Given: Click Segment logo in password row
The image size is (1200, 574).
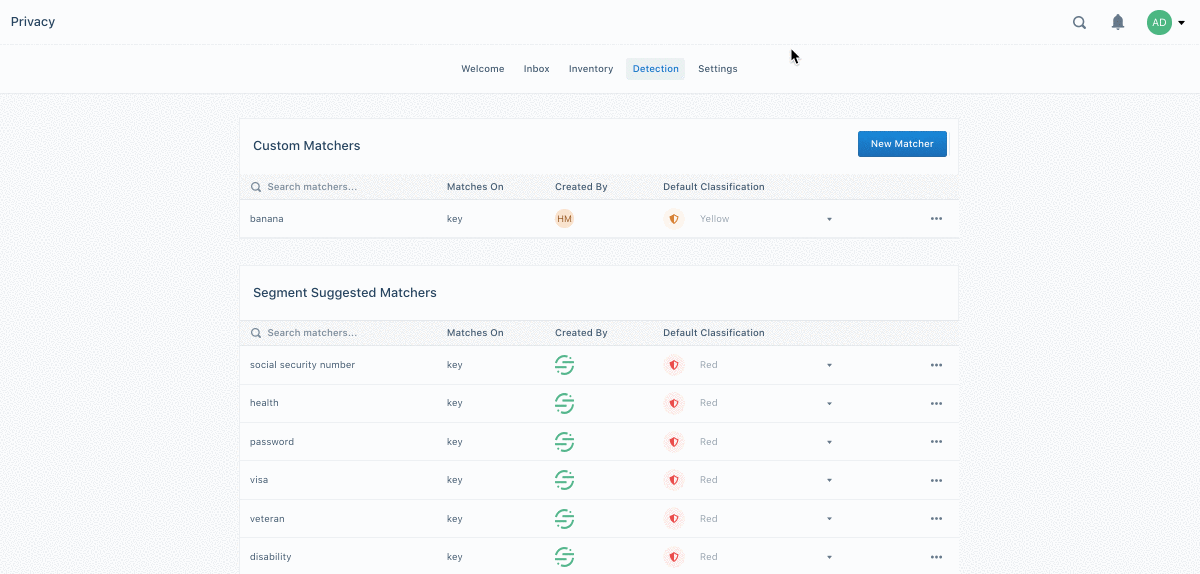Looking at the screenshot, I should click(564, 442).
